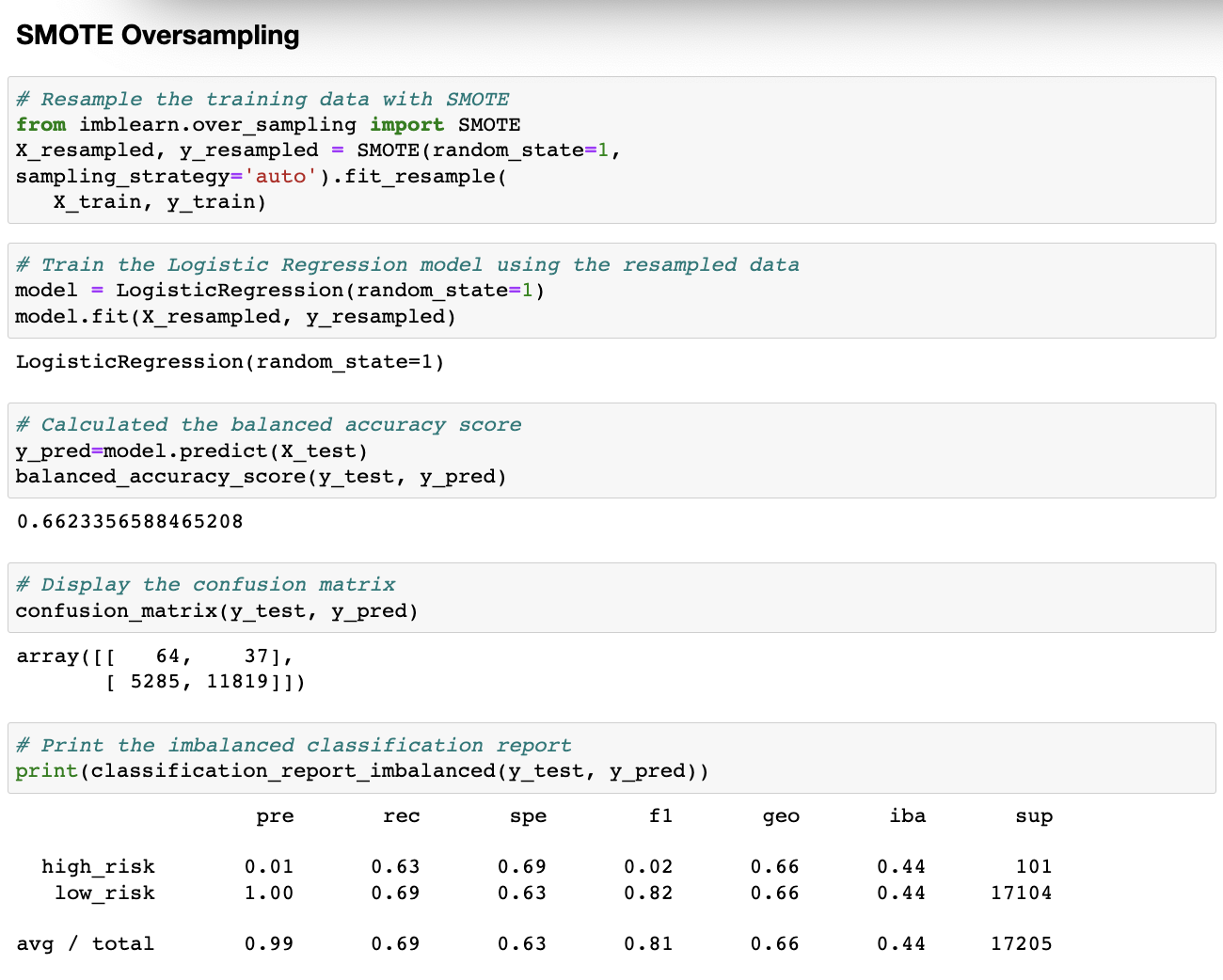Select the classification report code cell
This screenshot has width=1223, height=980.
click(x=611, y=758)
